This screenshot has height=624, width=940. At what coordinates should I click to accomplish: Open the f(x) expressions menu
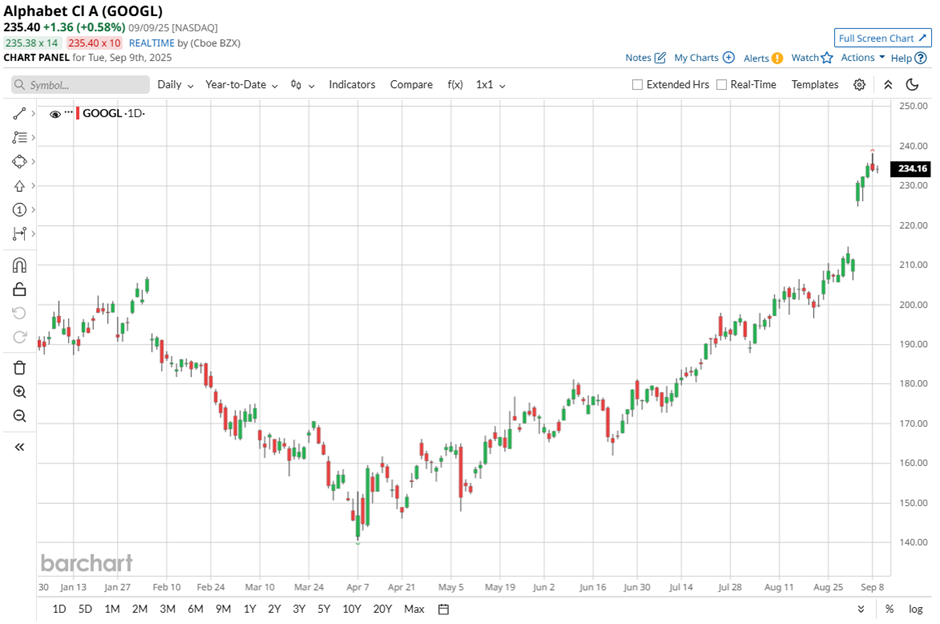455,85
